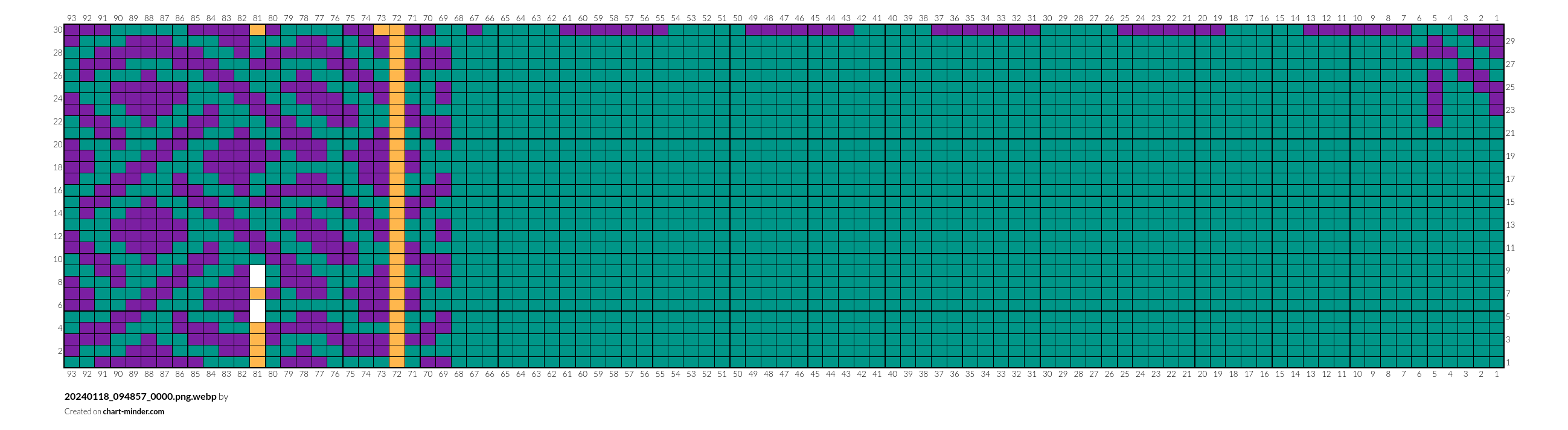Click row label 1 on the right axis
Screen dimensions: 1568x430
click(1508, 362)
